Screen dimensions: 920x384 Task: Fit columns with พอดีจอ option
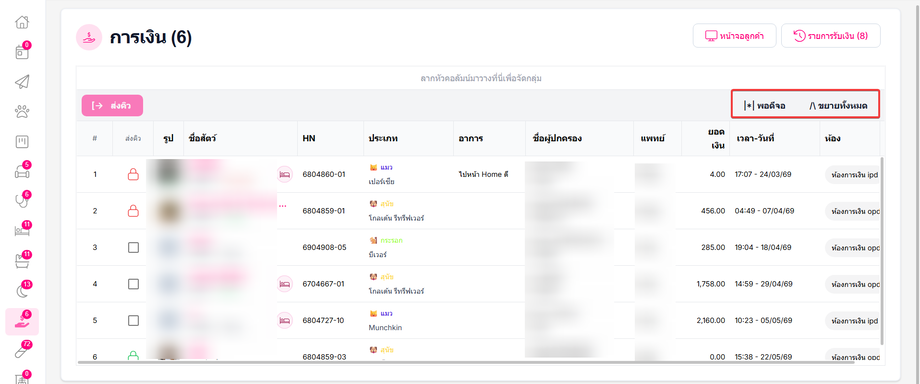(x=765, y=106)
